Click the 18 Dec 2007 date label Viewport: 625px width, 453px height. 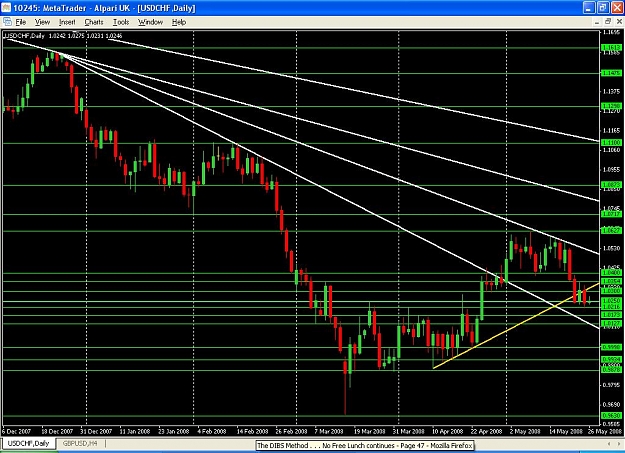coord(57,431)
